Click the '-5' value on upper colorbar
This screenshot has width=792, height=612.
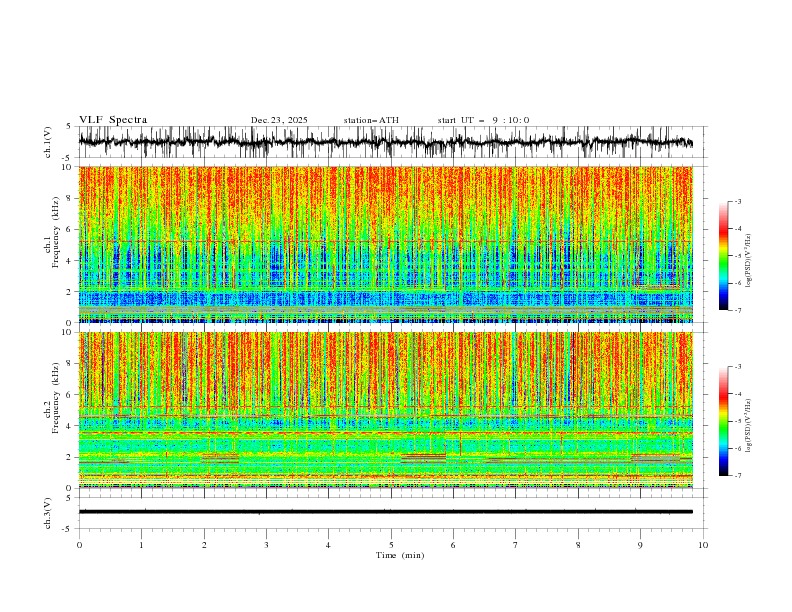coord(738,256)
